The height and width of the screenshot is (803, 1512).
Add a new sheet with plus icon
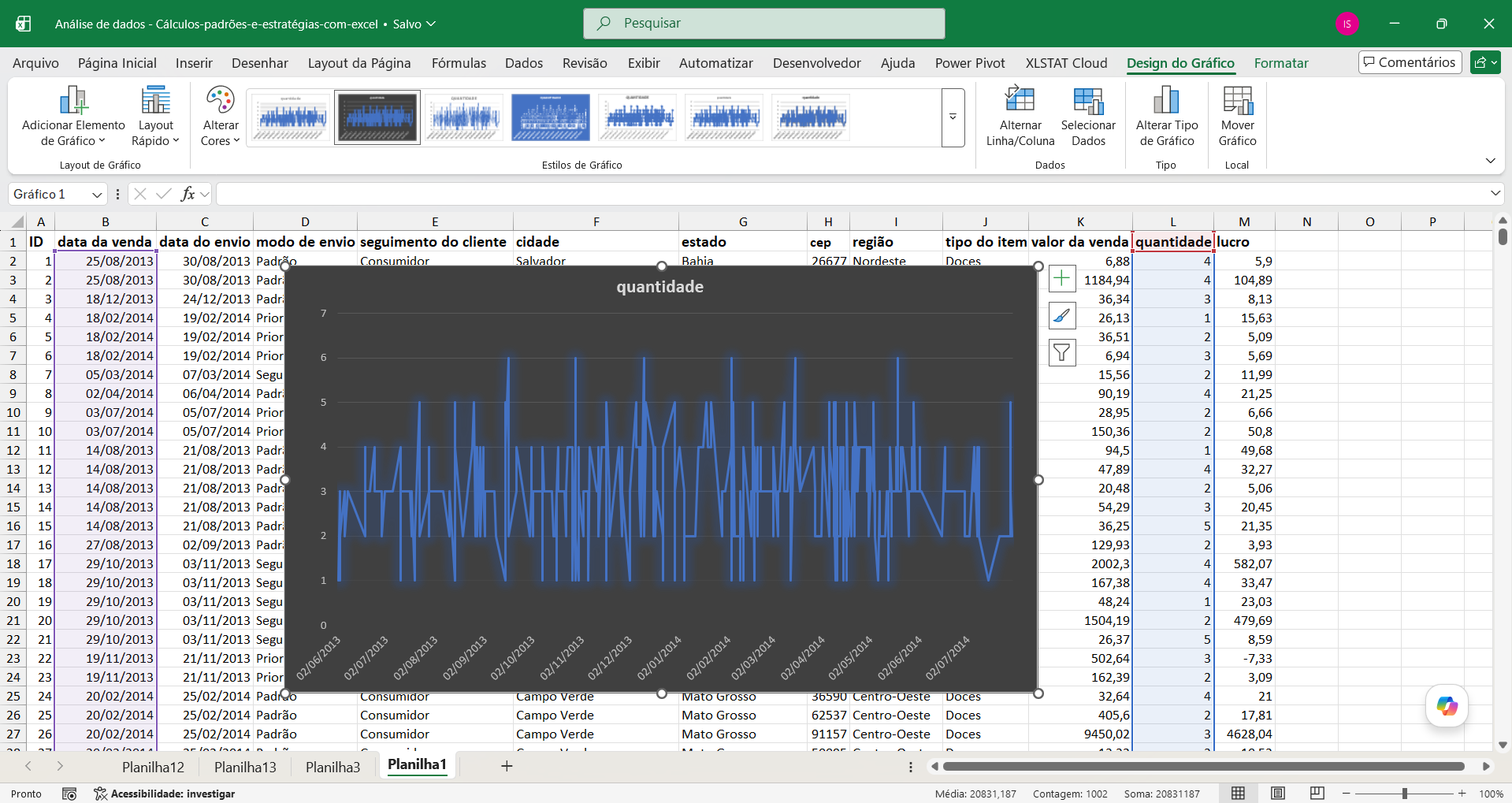tap(507, 766)
